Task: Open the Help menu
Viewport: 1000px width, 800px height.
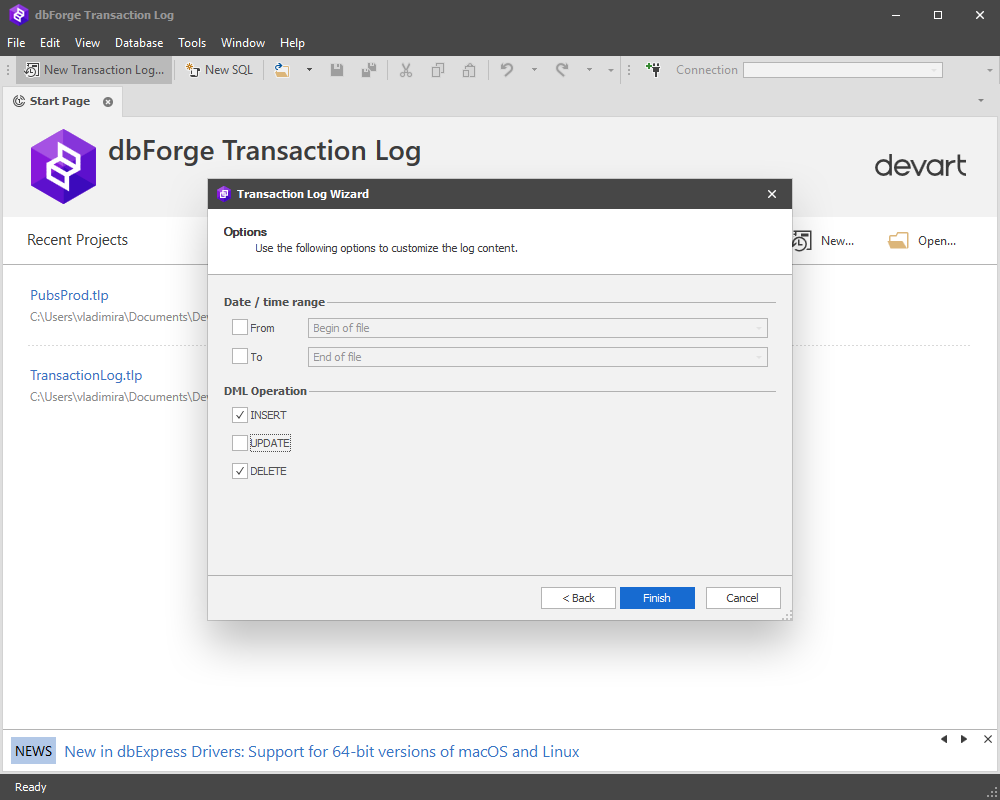Action: [292, 43]
